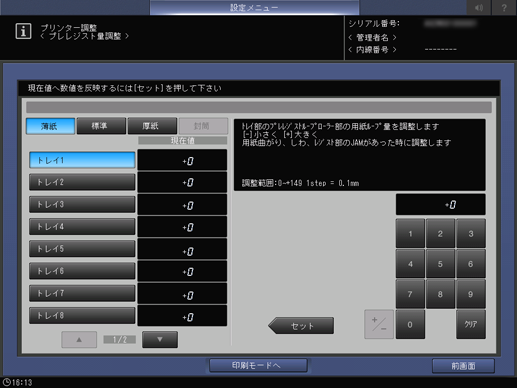
Task: Select トレイ4 button
Action: [x=82, y=227]
